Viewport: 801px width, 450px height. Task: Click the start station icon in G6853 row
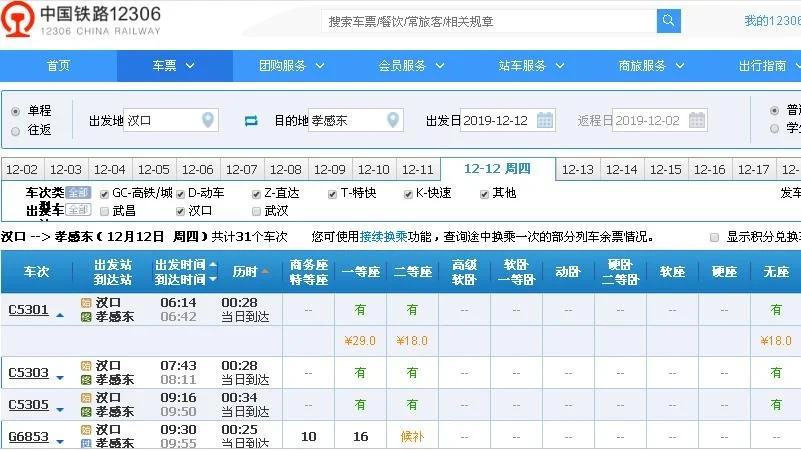pos(86,430)
